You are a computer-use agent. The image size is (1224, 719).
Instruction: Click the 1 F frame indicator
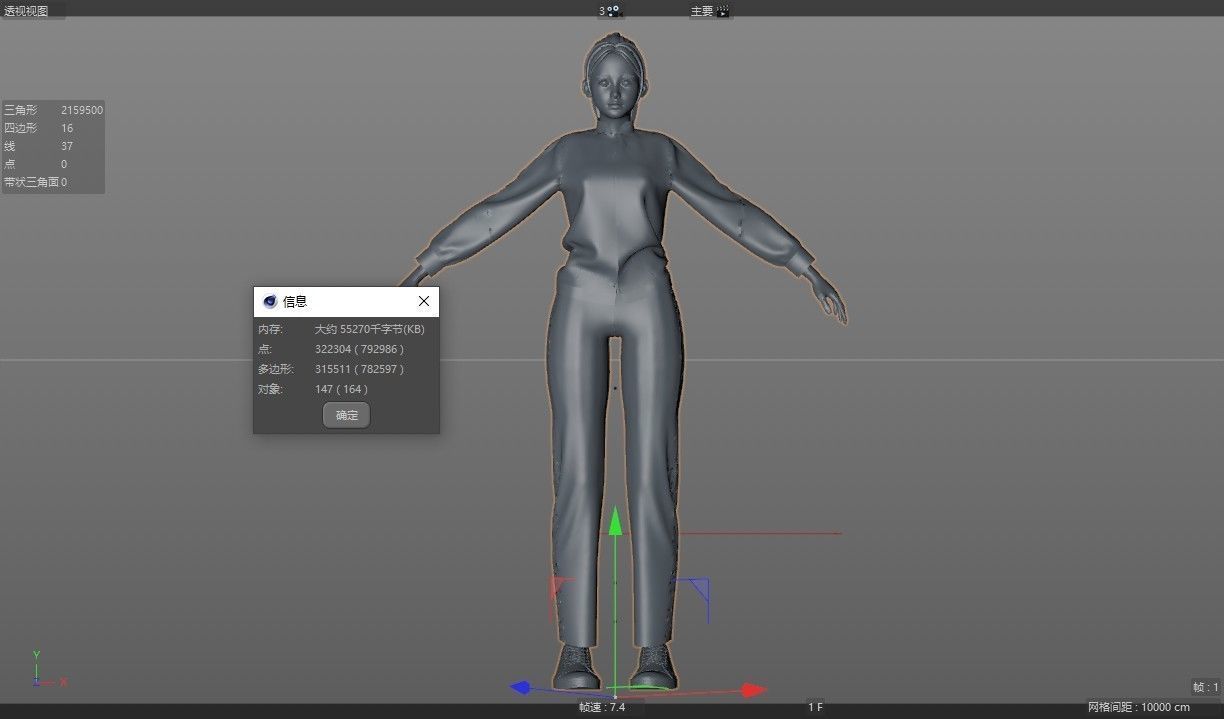[815, 707]
